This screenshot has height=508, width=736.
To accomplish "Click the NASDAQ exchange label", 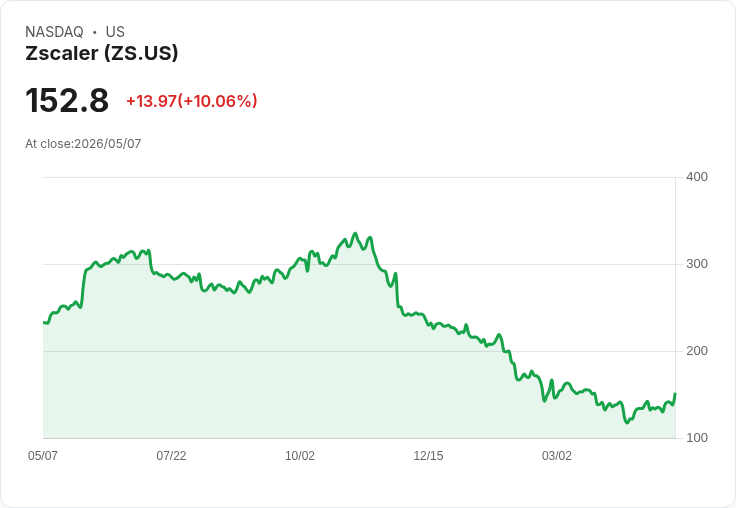I will pyautogui.click(x=54, y=32).
